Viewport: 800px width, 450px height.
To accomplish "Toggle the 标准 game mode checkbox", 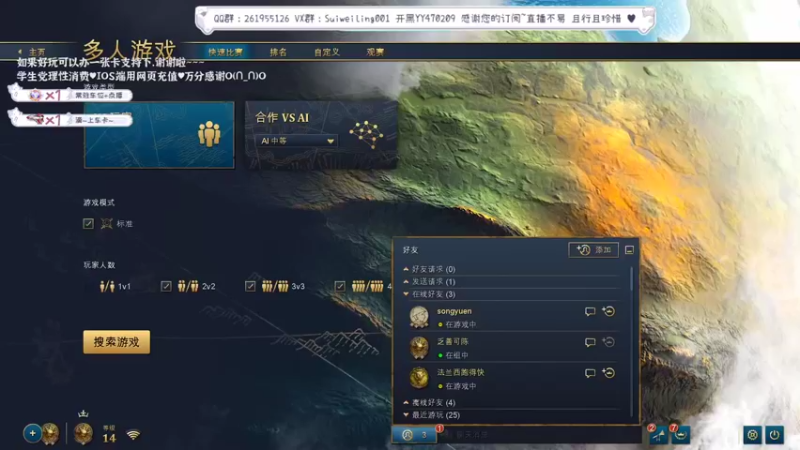I will click(88, 223).
